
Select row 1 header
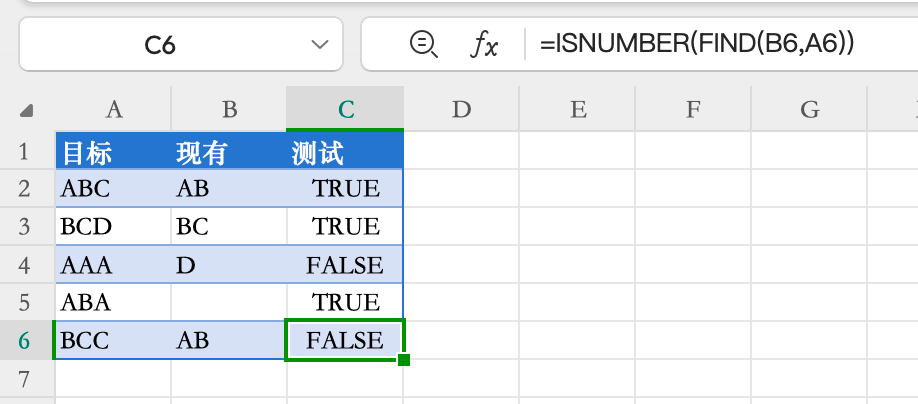27,152
